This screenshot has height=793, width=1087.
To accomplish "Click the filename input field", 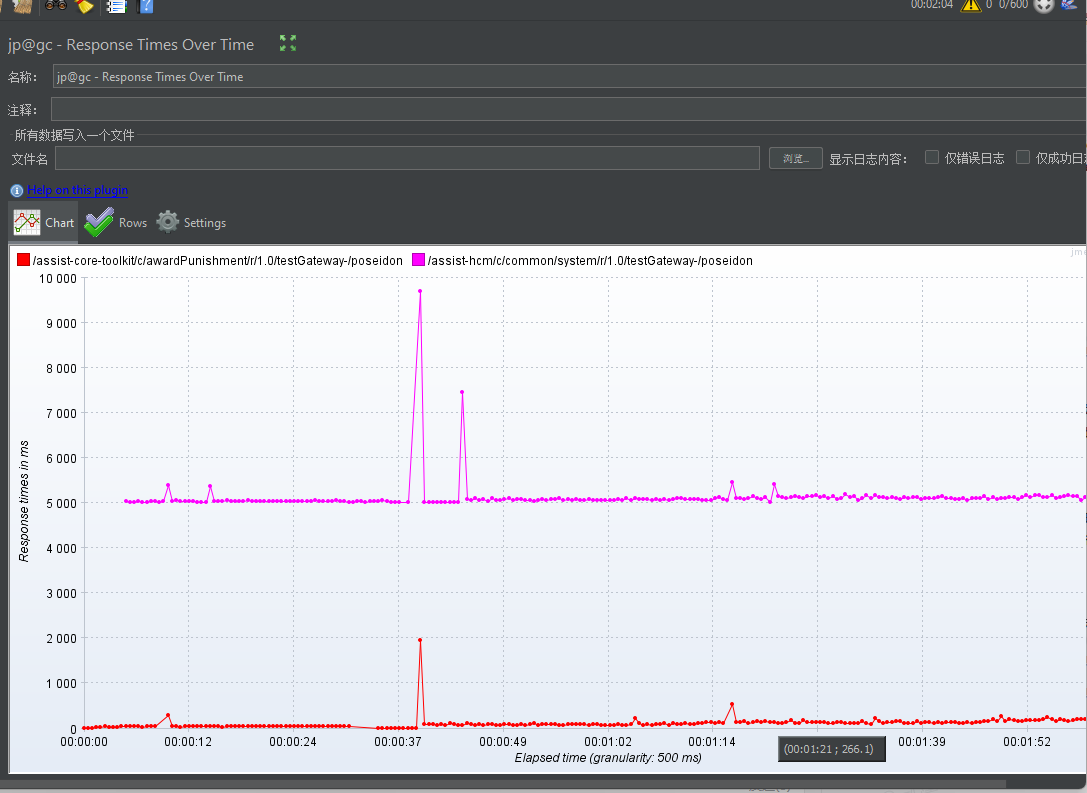I will [x=408, y=158].
